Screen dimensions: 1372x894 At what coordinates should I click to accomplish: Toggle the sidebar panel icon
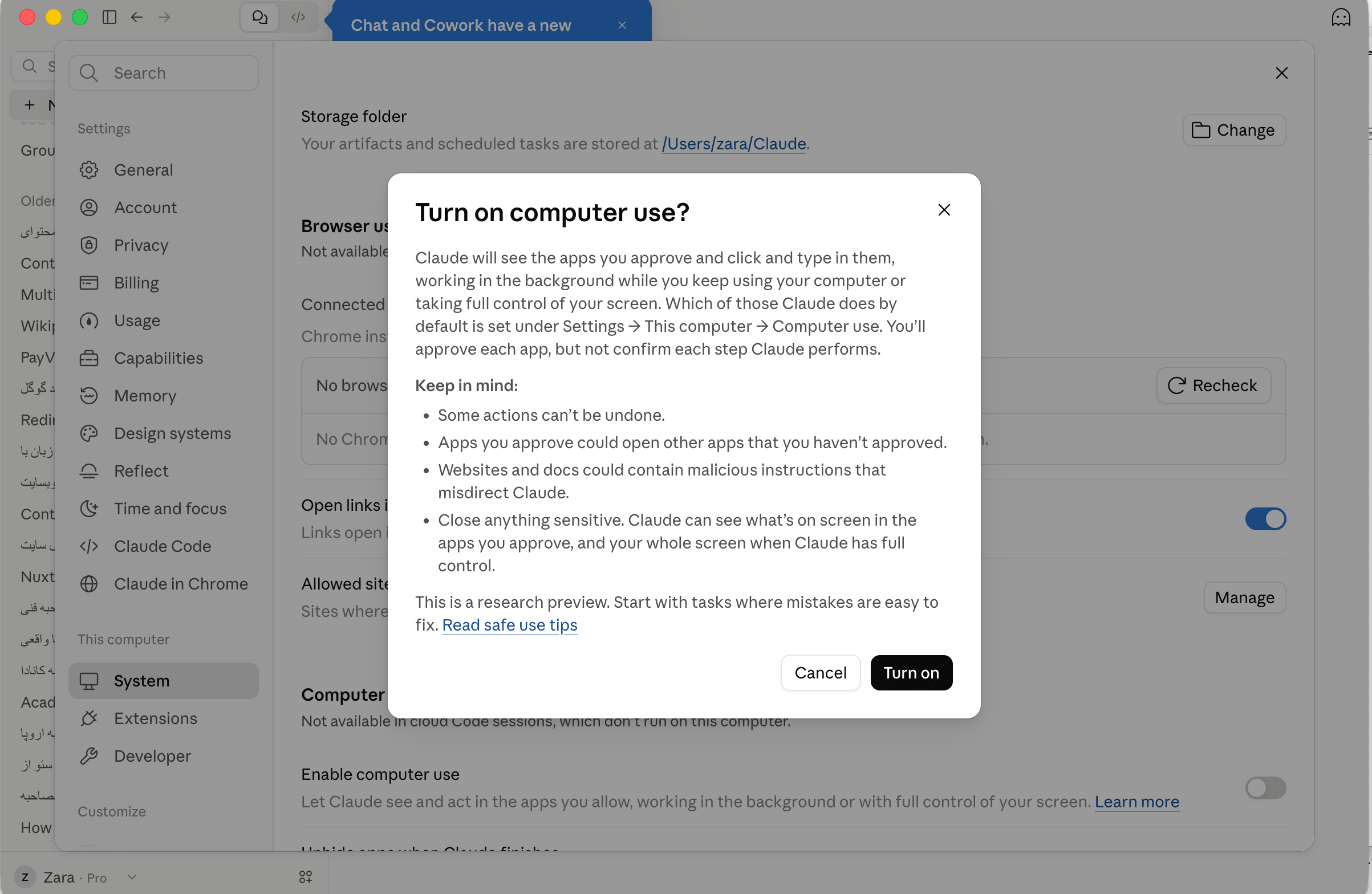109,17
